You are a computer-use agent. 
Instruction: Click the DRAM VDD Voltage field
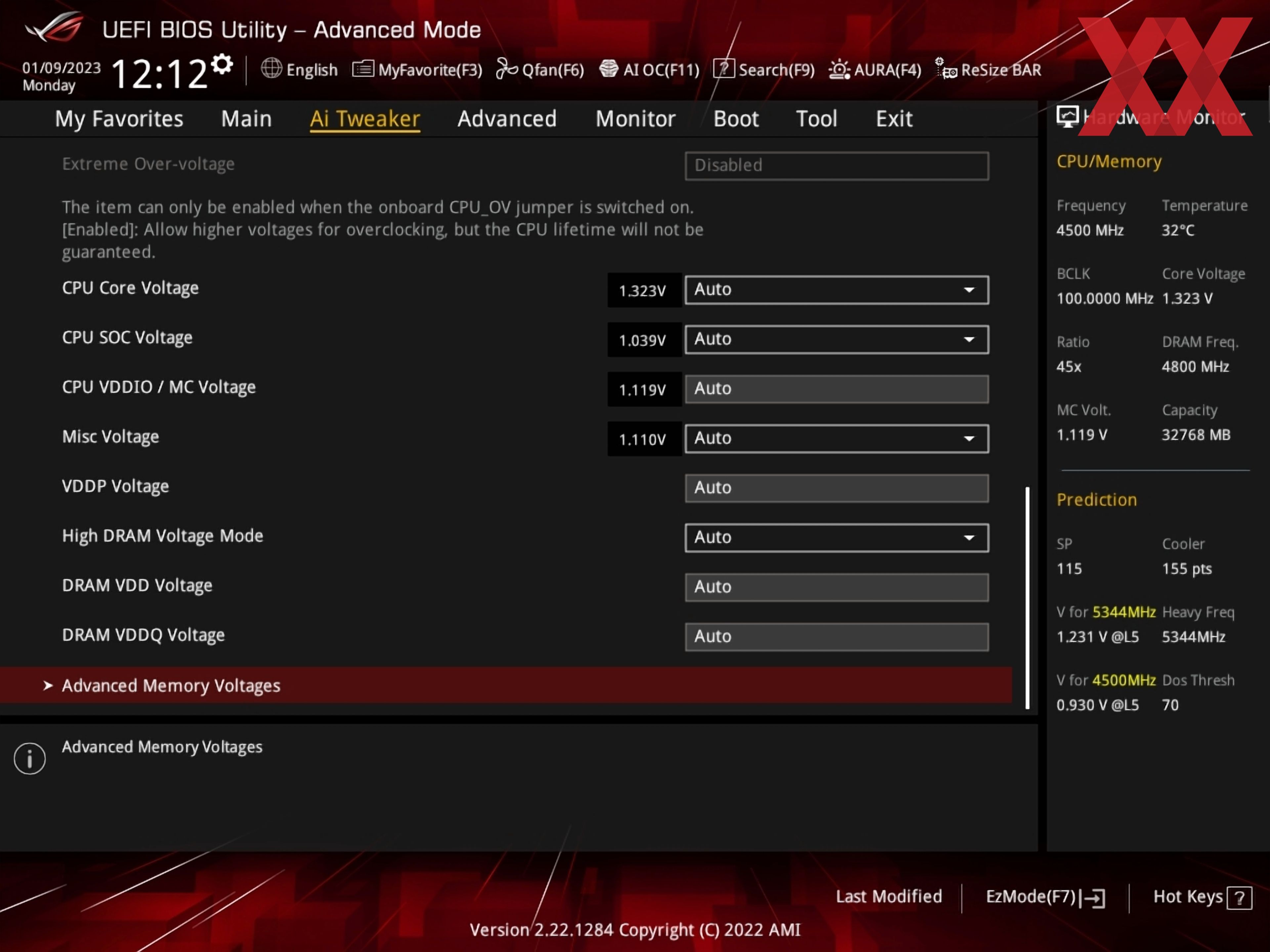pyautogui.click(x=836, y=588)
